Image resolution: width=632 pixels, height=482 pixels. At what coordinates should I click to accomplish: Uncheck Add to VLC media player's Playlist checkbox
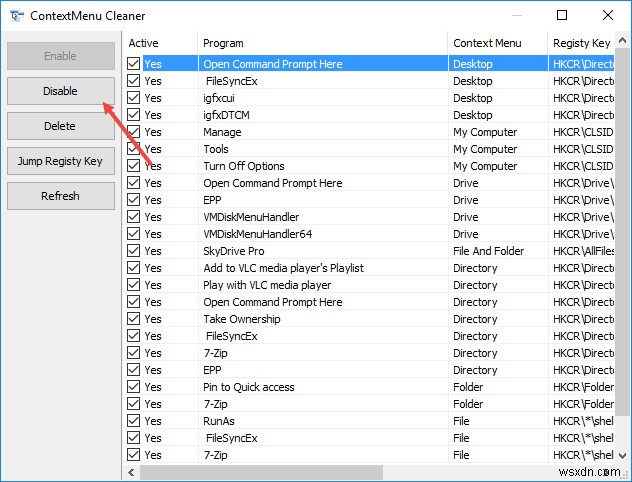(133, 268)
